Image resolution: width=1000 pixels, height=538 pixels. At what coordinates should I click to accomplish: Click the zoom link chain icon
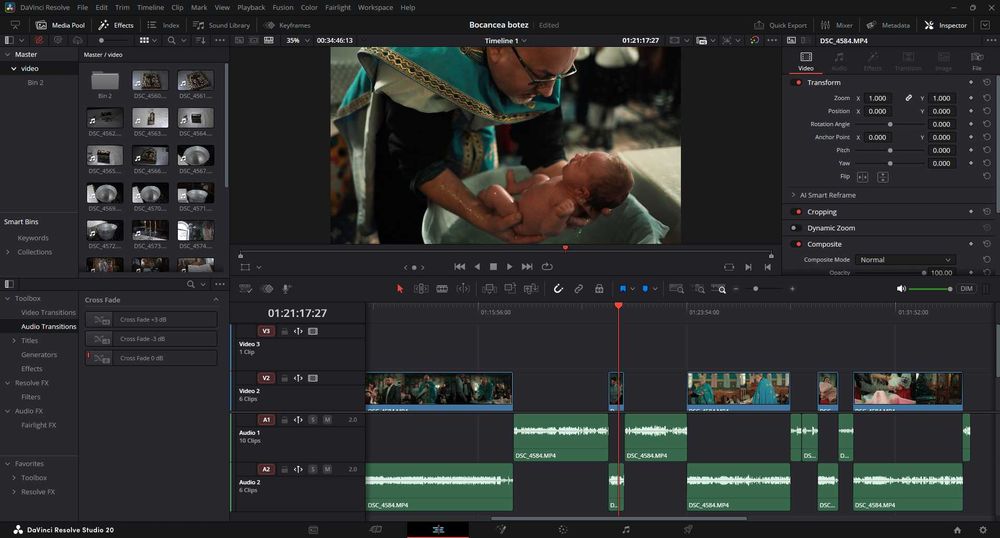(x=908, y=98)
